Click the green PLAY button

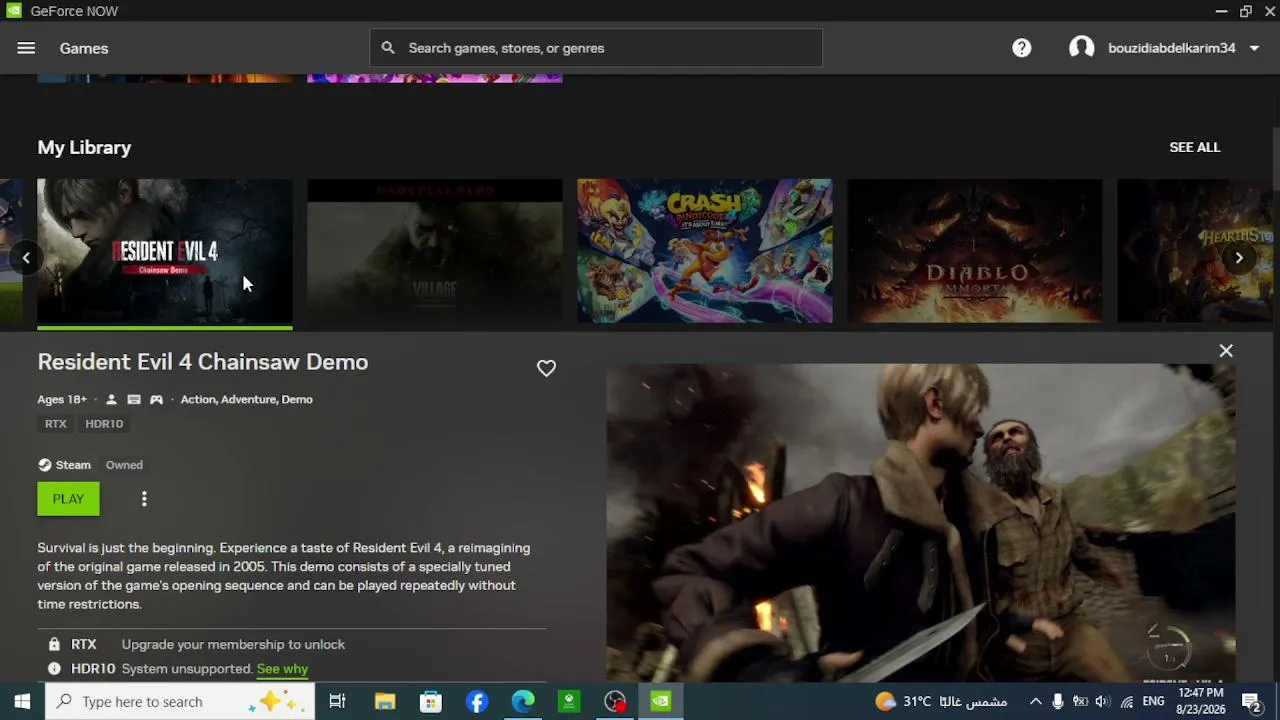pos(68,499)
